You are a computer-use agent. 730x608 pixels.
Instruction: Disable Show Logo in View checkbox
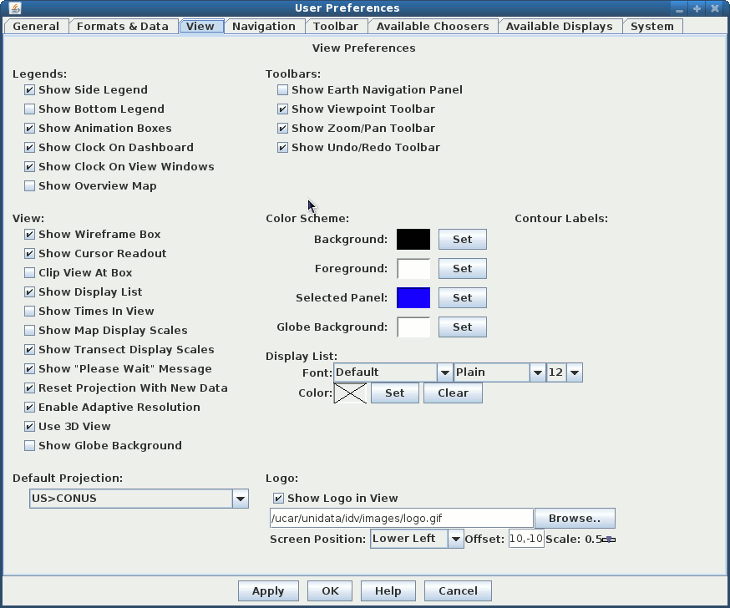(279, 498)
